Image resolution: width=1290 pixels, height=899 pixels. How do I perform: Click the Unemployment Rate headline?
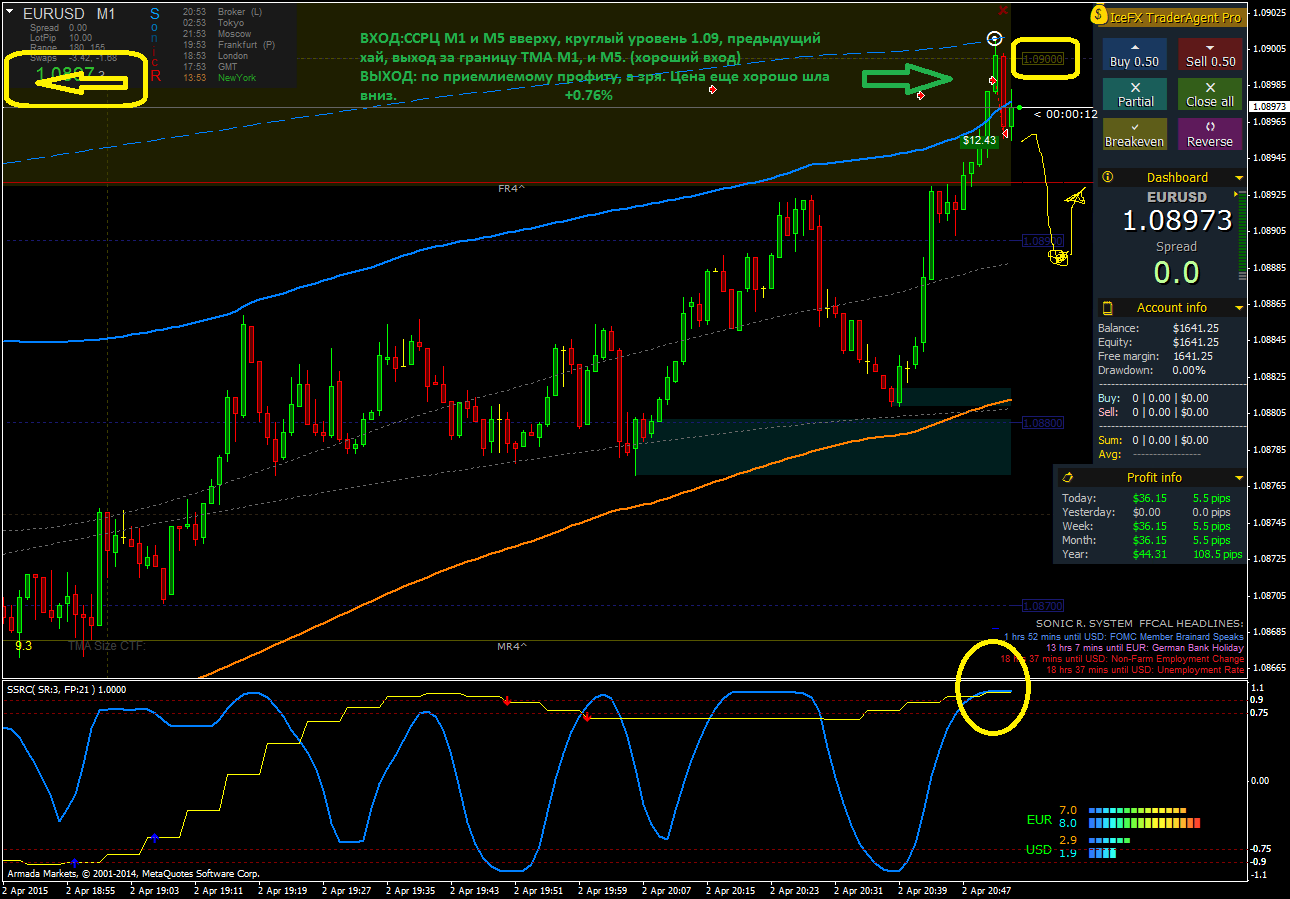click(x=1145, y=670)
